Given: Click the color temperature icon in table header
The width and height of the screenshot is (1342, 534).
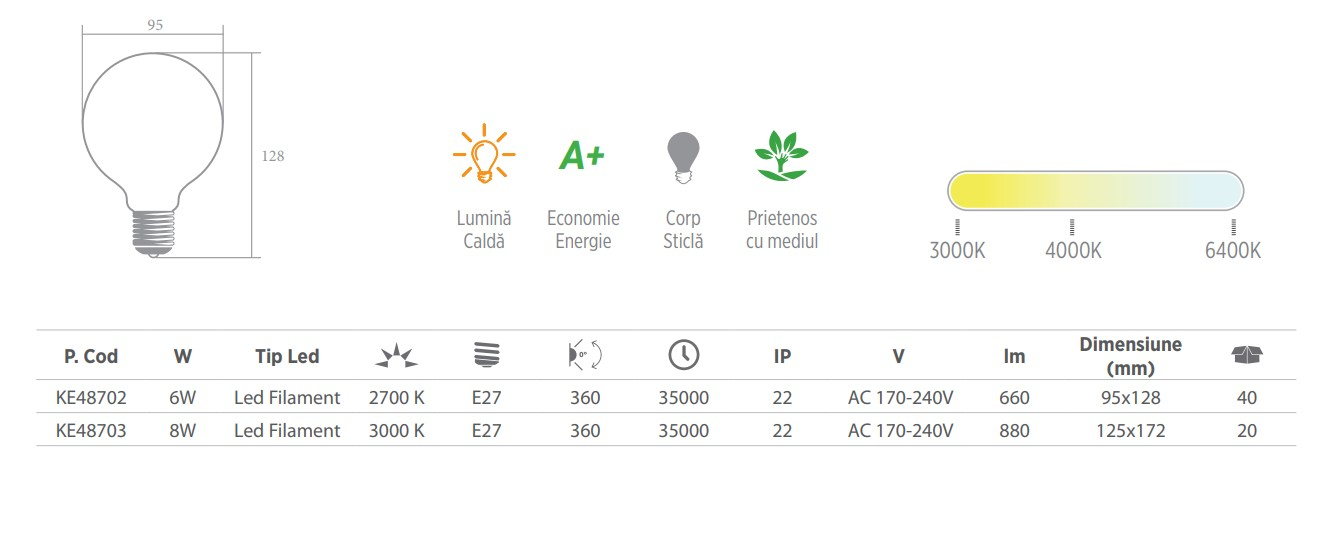Looking at the screenshot, I should (397, 355).
